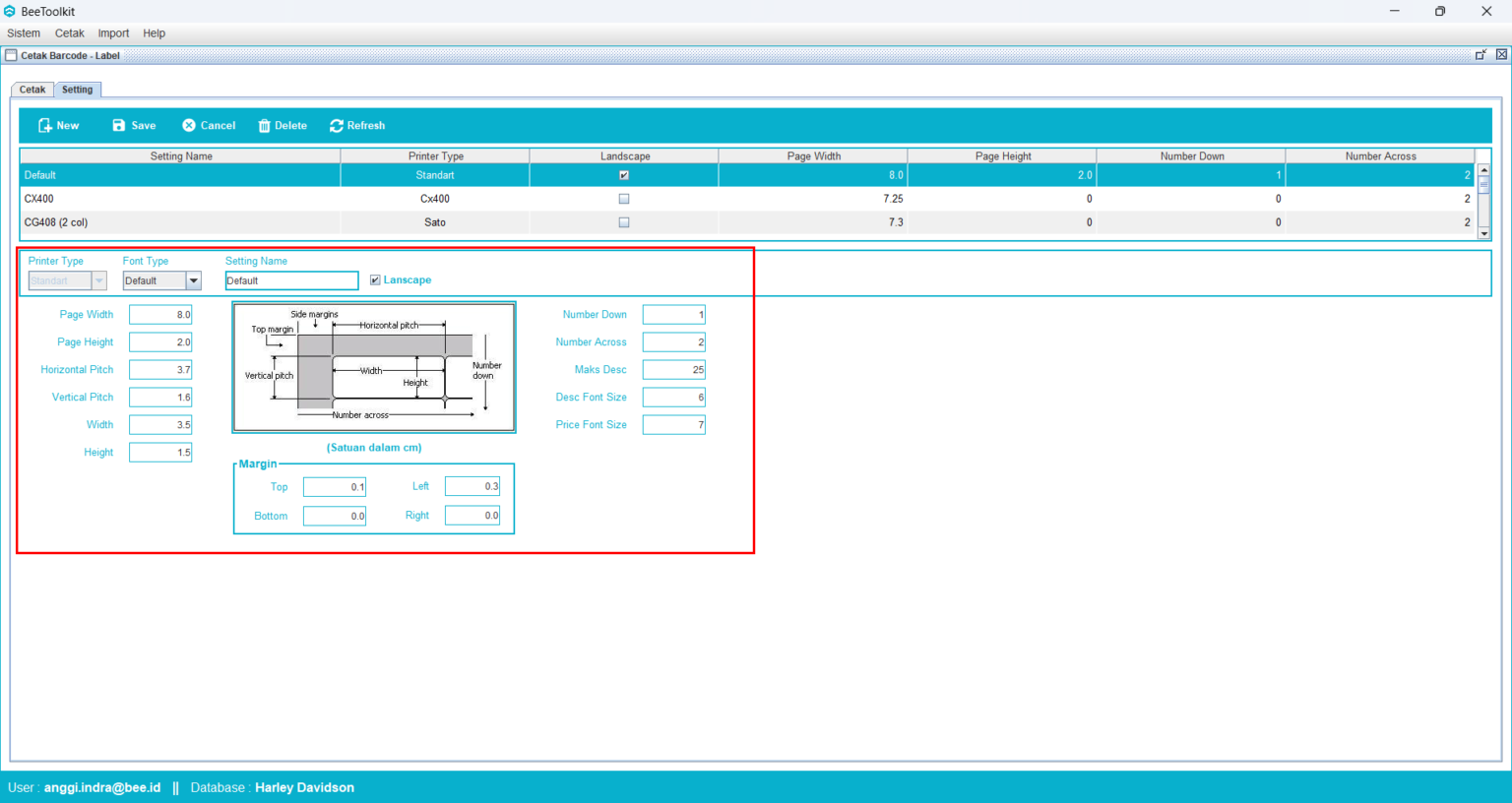
Task: Click the Page Width input field
Action: [160, 315]
